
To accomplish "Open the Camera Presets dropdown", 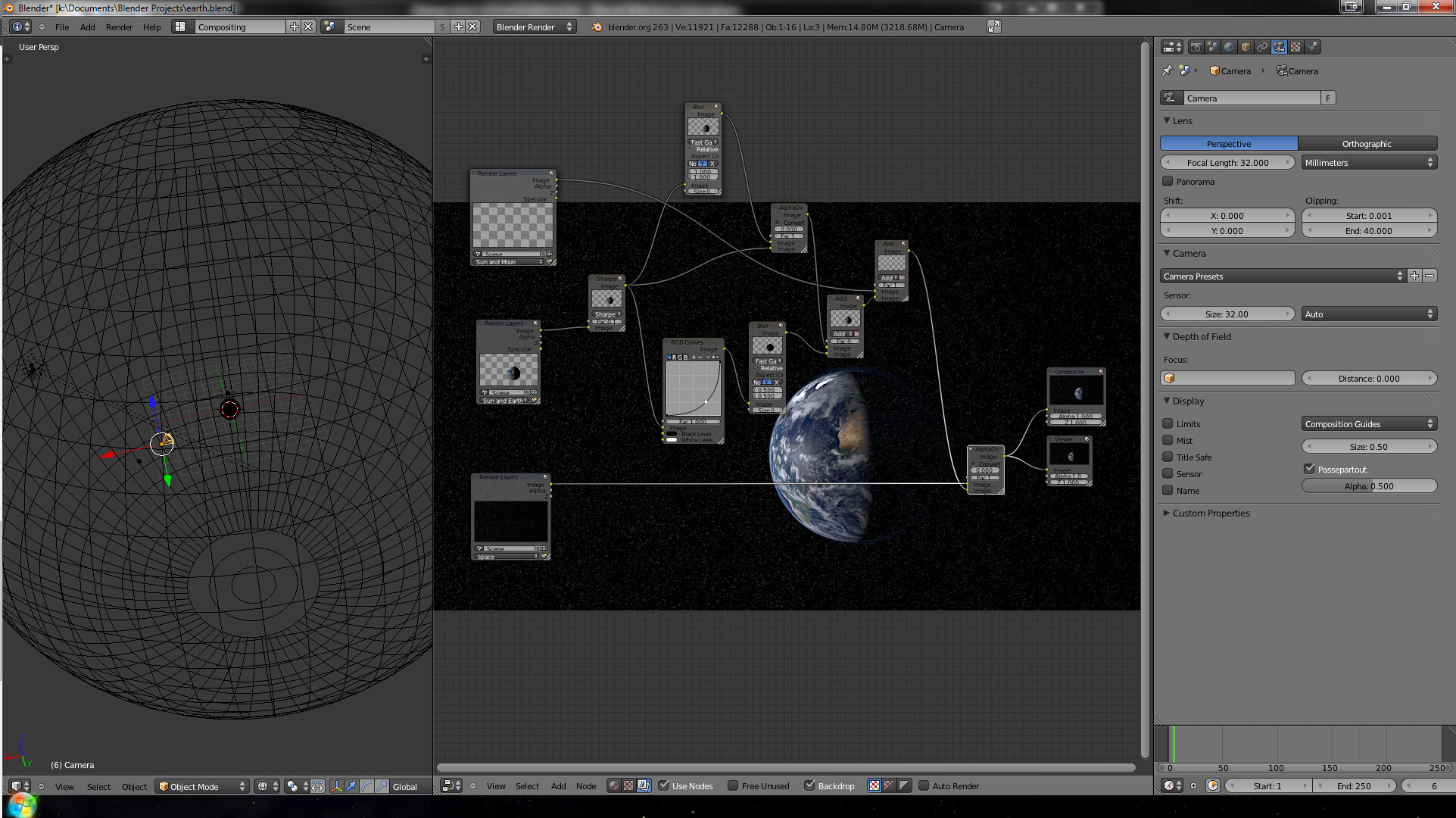I will pyautogui.click(x=1283, y=276).
